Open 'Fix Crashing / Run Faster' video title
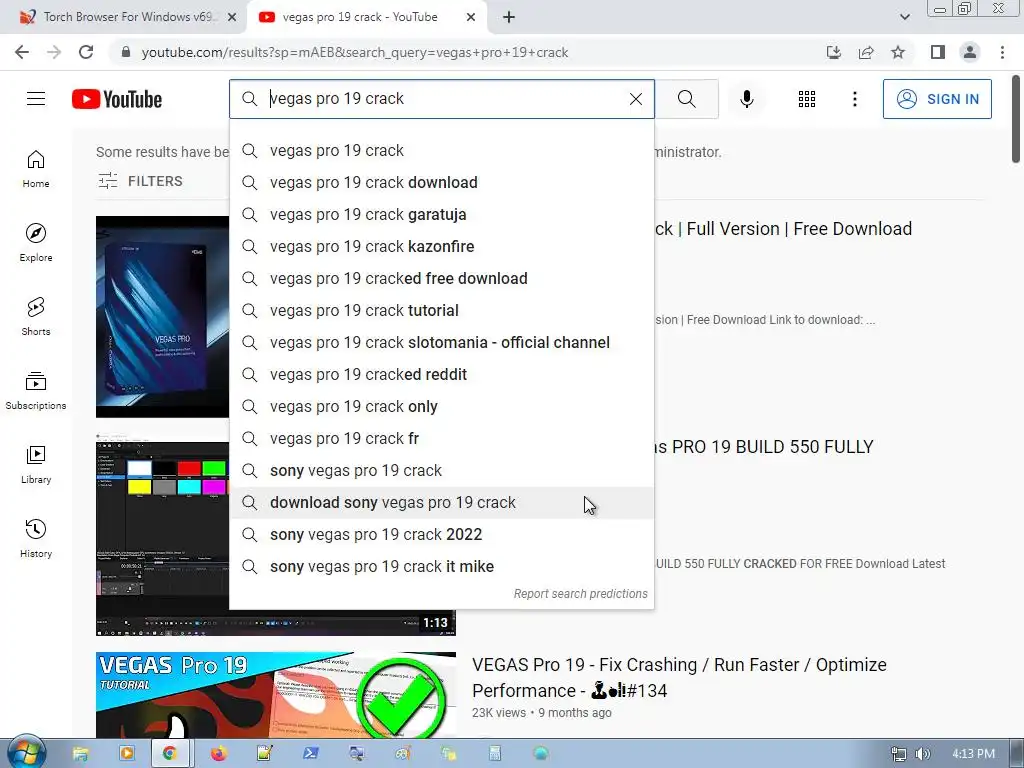1024x768 pixels. 679,677
